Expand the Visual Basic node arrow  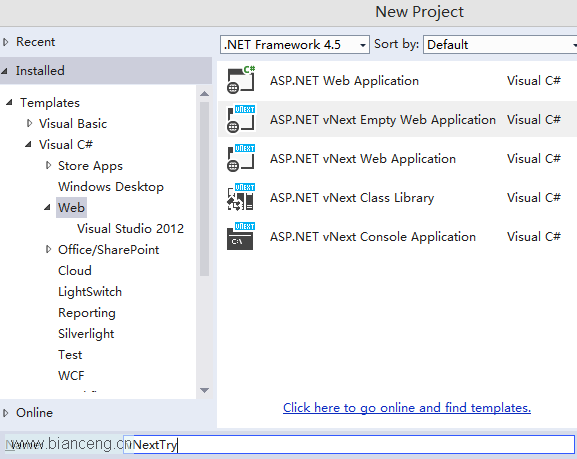click(x=29, y=123)
